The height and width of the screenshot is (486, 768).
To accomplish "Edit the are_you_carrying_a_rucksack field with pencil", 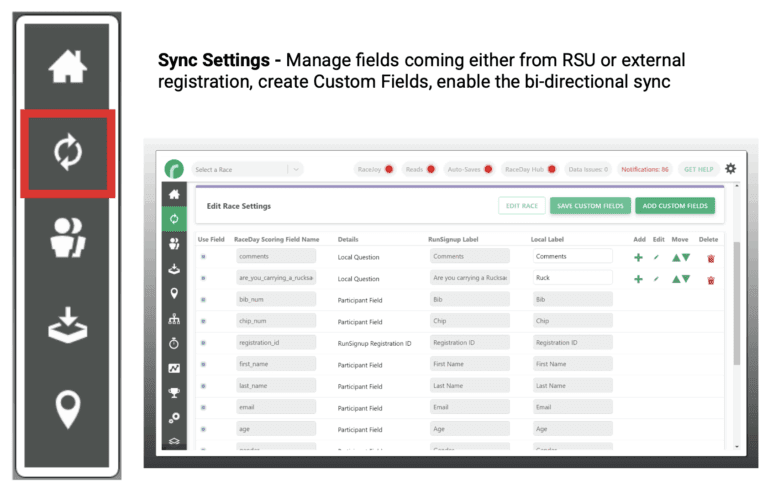I will pyautogui.click(x=657, y=279).
